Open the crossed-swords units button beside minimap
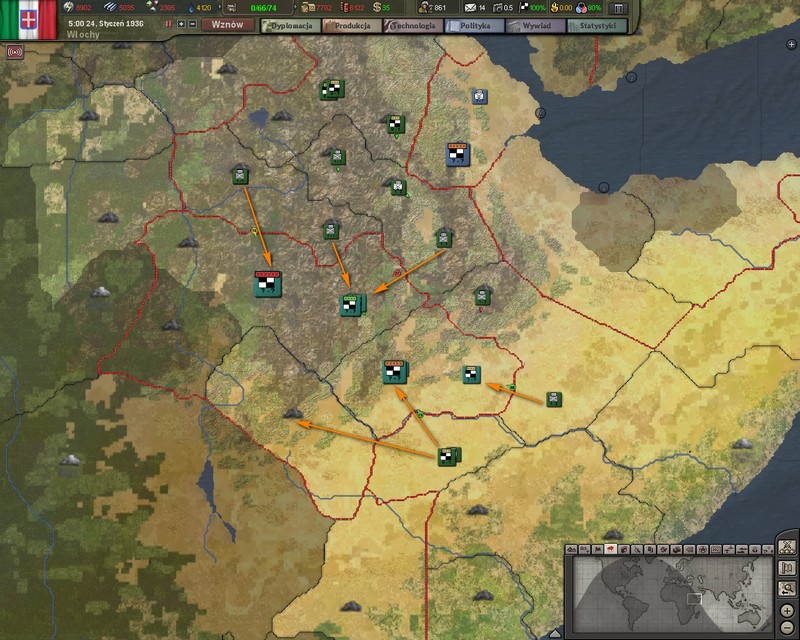Image resolution: width=800 pixels, height=640 pixels. click(787, 547)
